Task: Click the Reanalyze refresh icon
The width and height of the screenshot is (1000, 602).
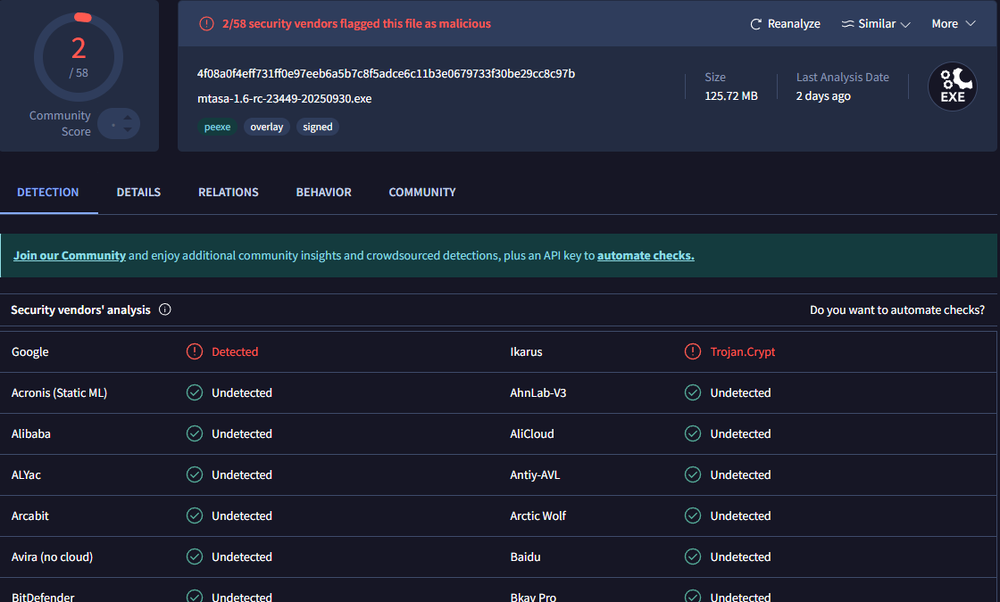Action: point(756,24)
